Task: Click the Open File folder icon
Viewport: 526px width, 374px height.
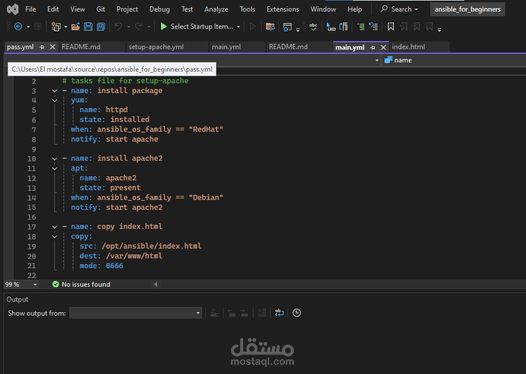Action: pos(75,26)
